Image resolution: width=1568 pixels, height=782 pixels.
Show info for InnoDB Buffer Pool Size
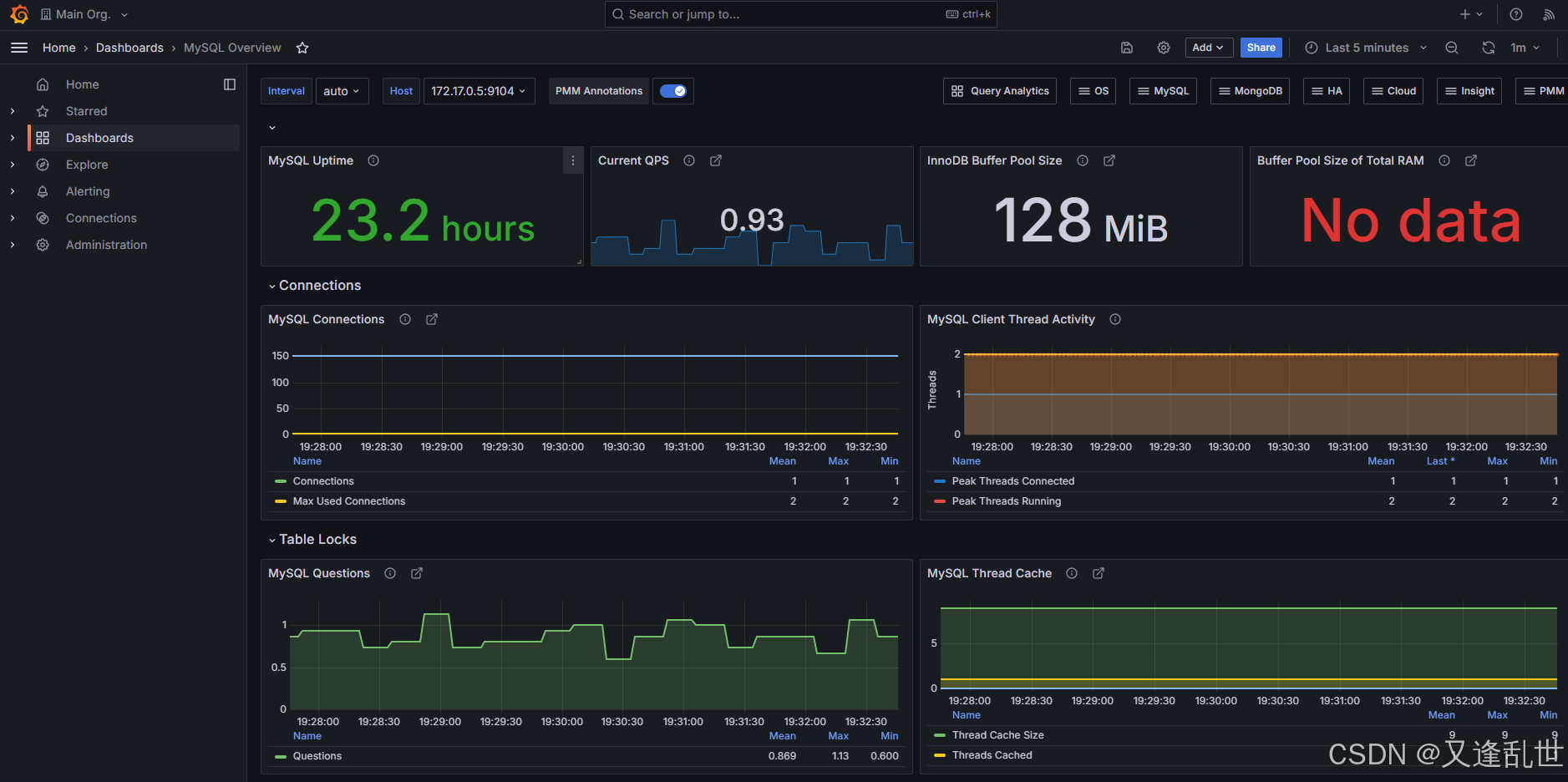click(x=1083, y=160)
